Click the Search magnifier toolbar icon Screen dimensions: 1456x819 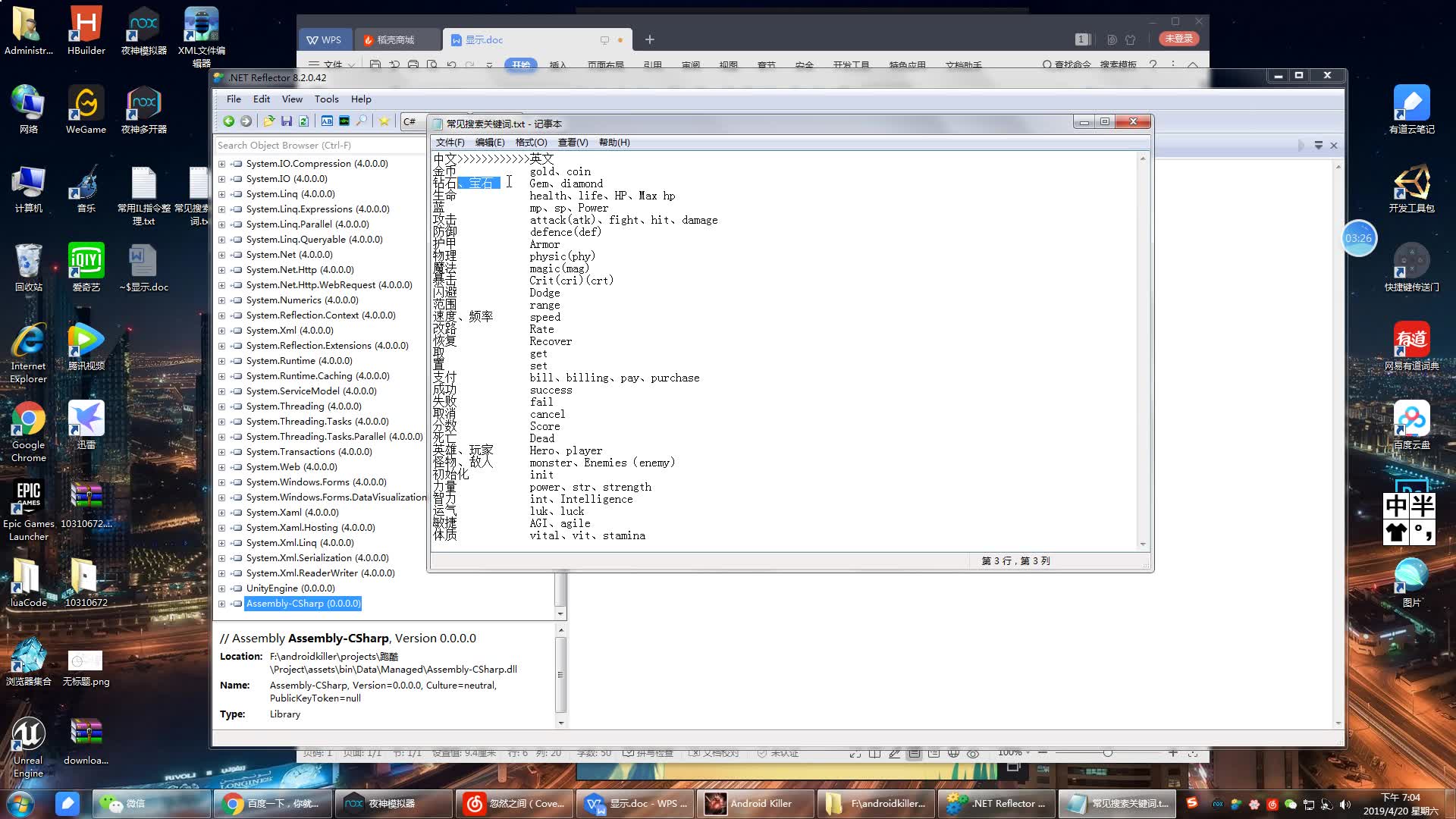coord(362,121)
